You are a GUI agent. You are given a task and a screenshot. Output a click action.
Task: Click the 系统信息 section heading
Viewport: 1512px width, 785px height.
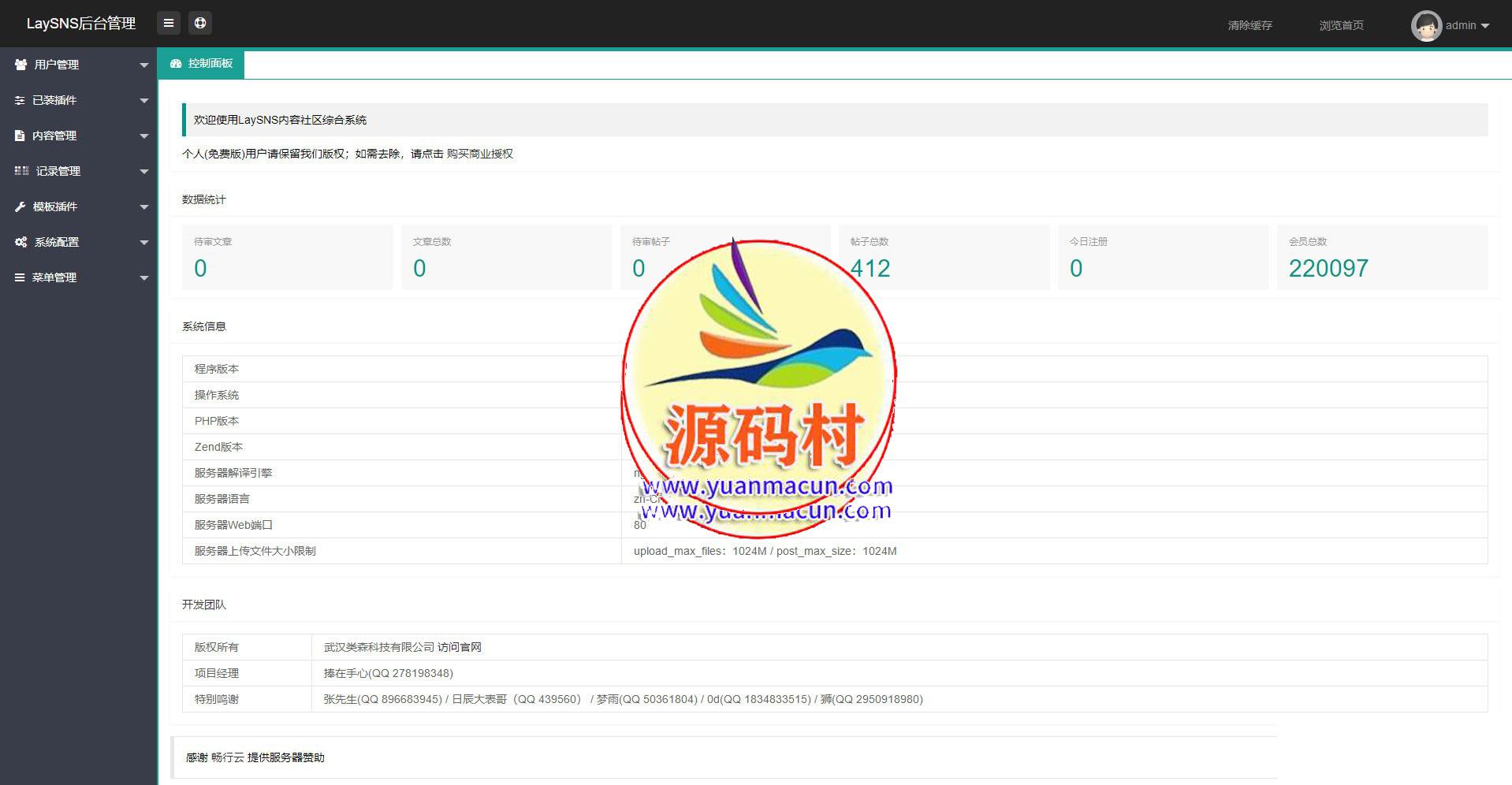coord(204,326)
